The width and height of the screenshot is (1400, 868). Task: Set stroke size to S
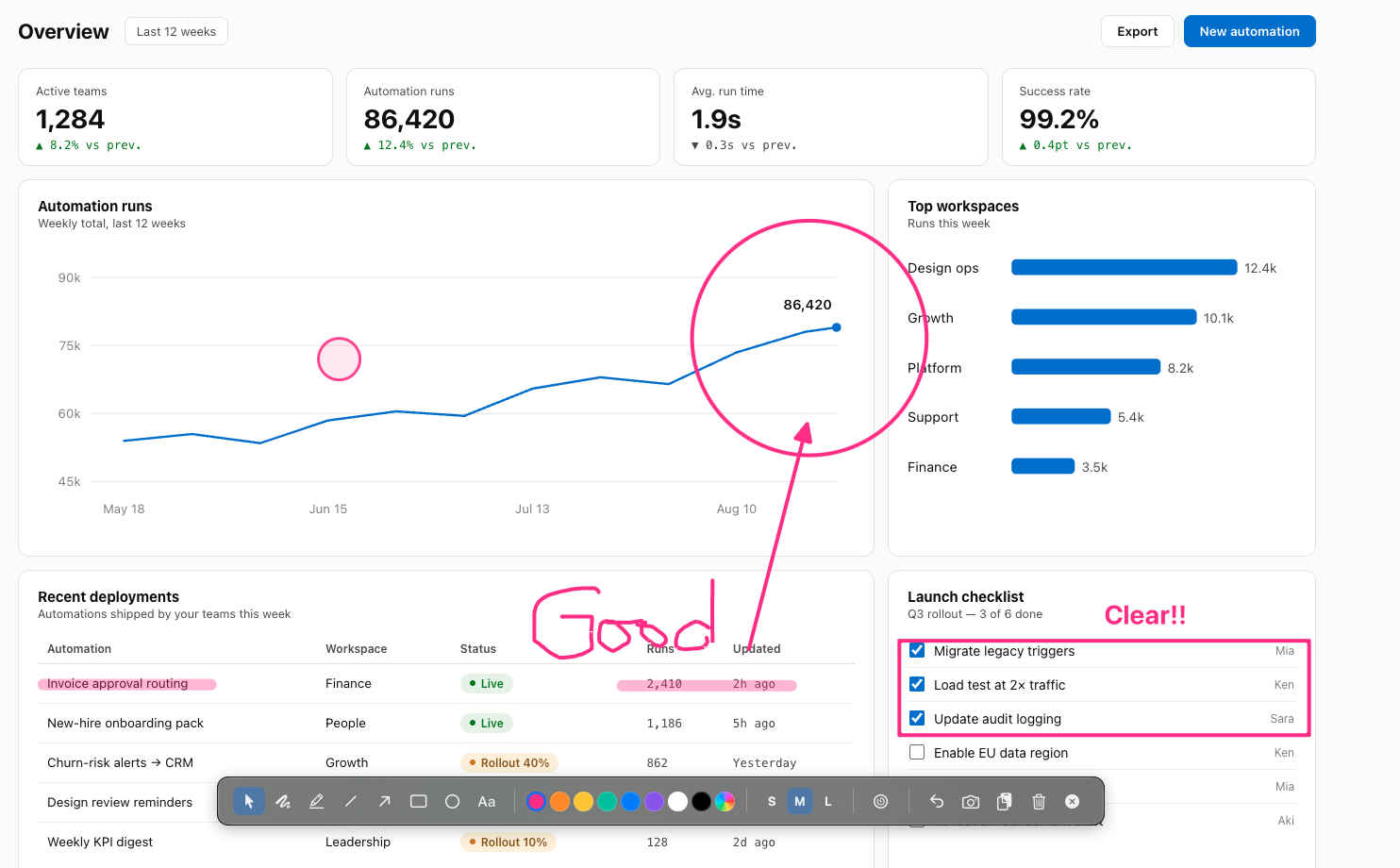click(772, 801)
